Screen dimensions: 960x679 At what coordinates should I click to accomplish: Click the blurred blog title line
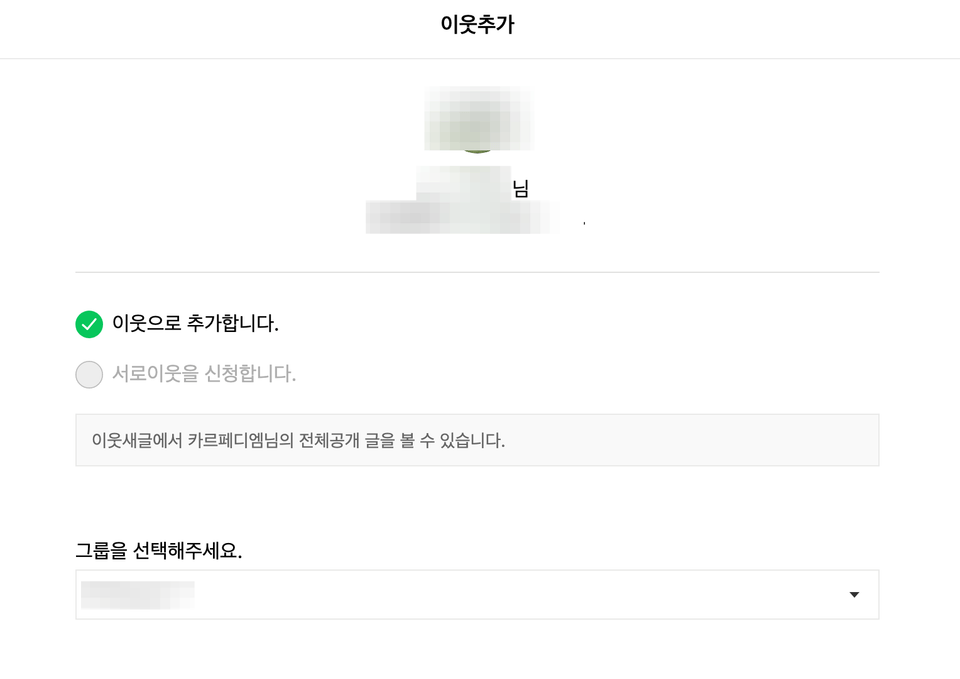[462, 217]
